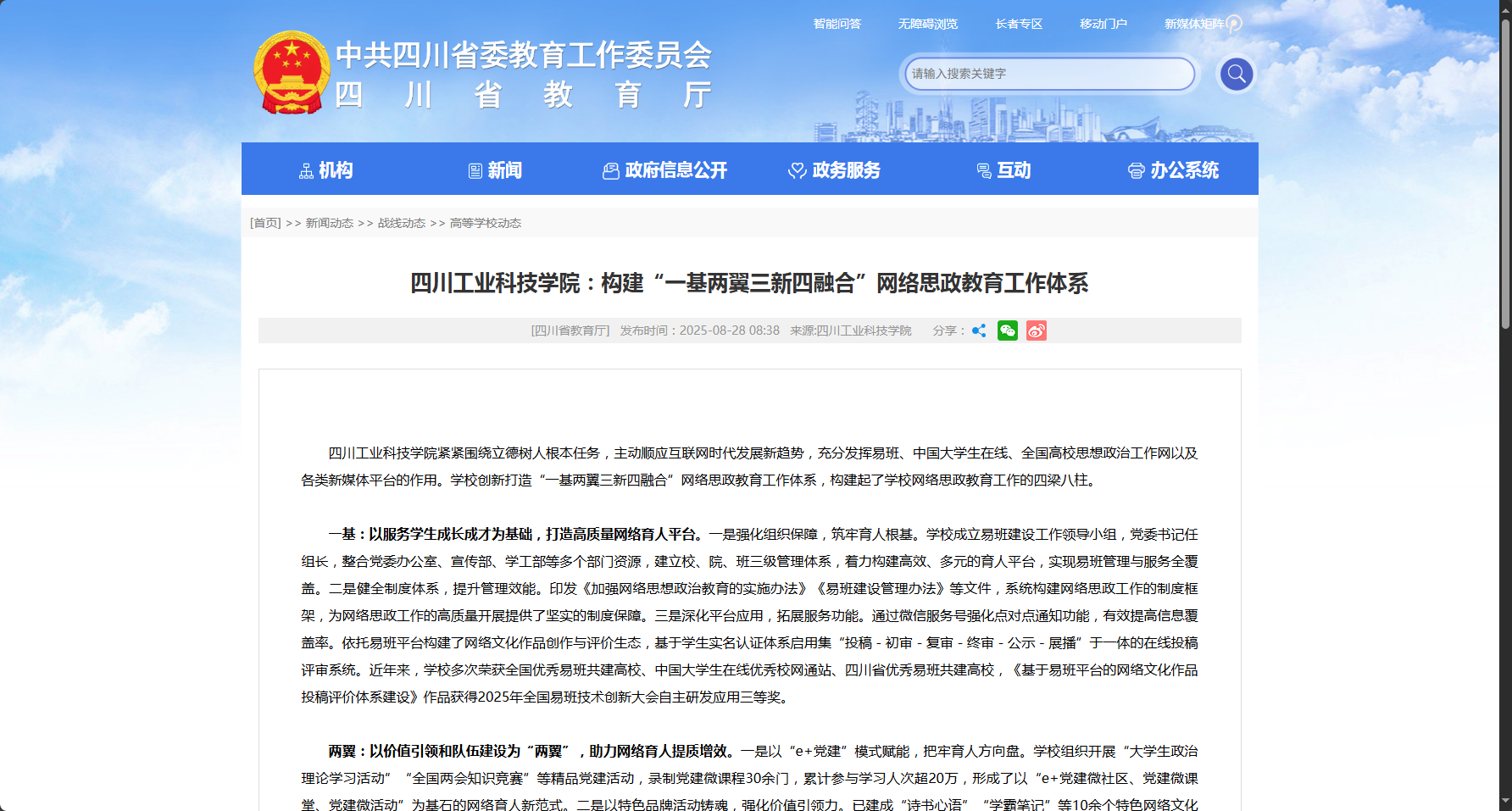Open the 互动 navigation menu
This screenshot has height=811, width=1512.
[x=1004, y=170]
